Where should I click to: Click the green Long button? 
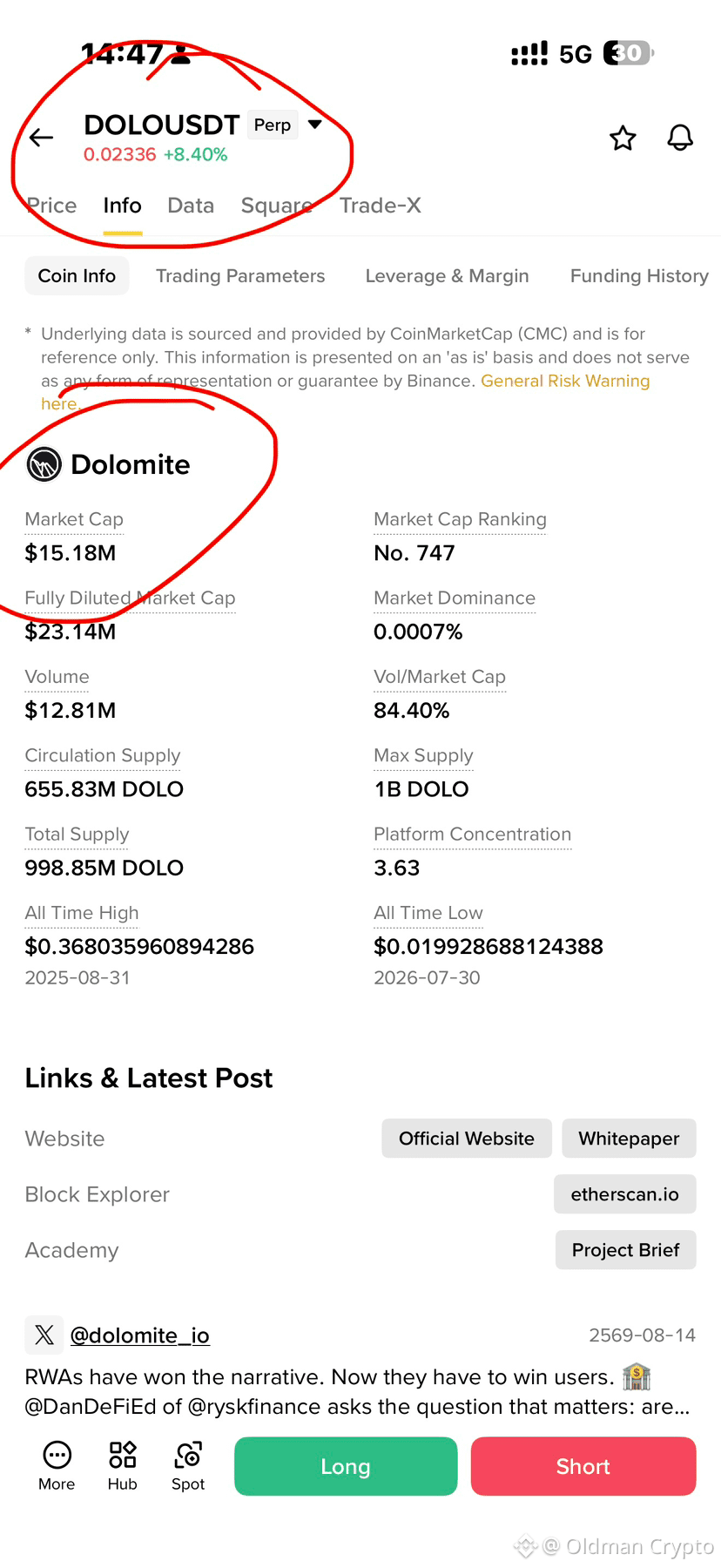point(346,1466)
